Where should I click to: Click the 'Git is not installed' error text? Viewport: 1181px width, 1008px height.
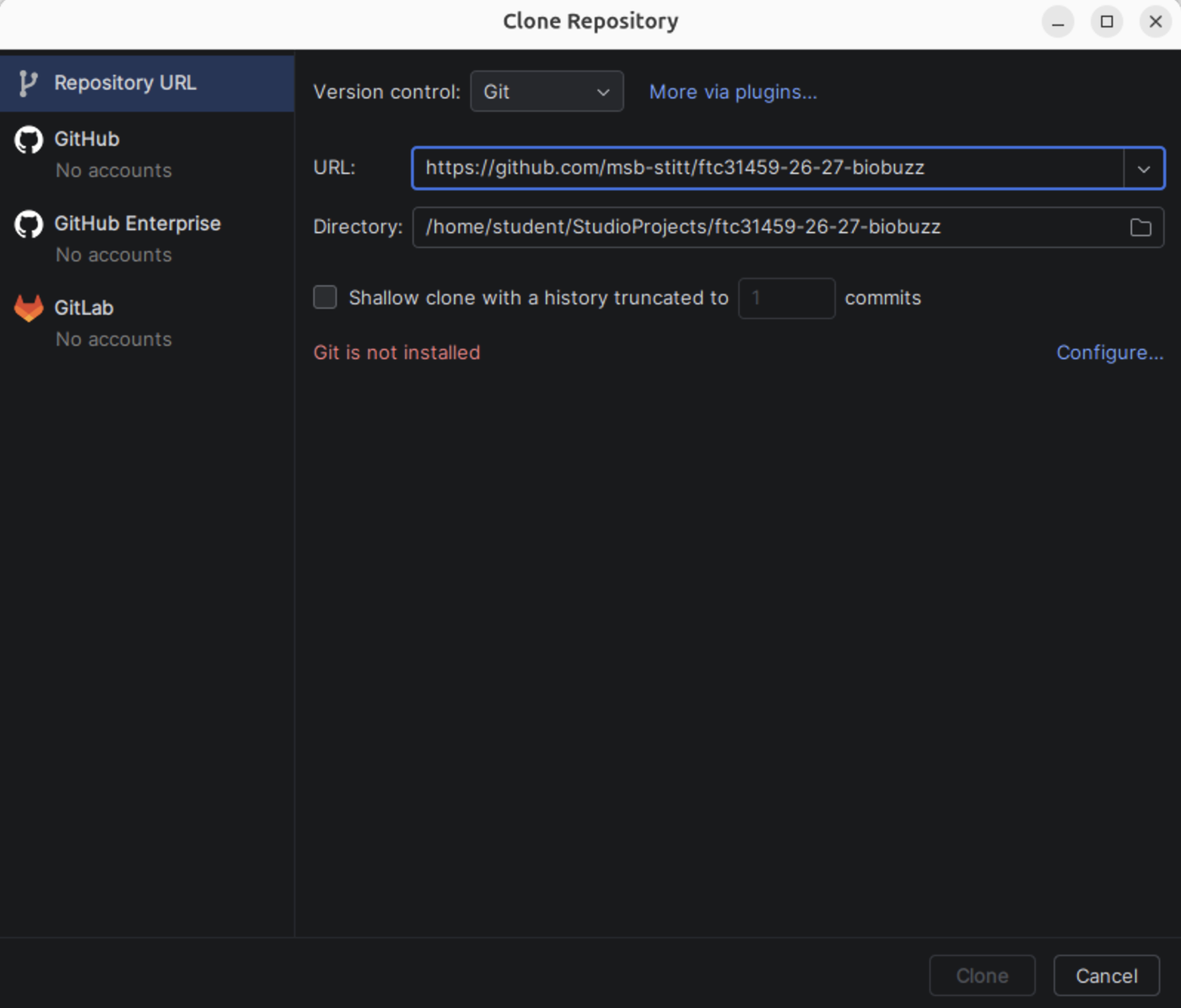tap(396, 353)
